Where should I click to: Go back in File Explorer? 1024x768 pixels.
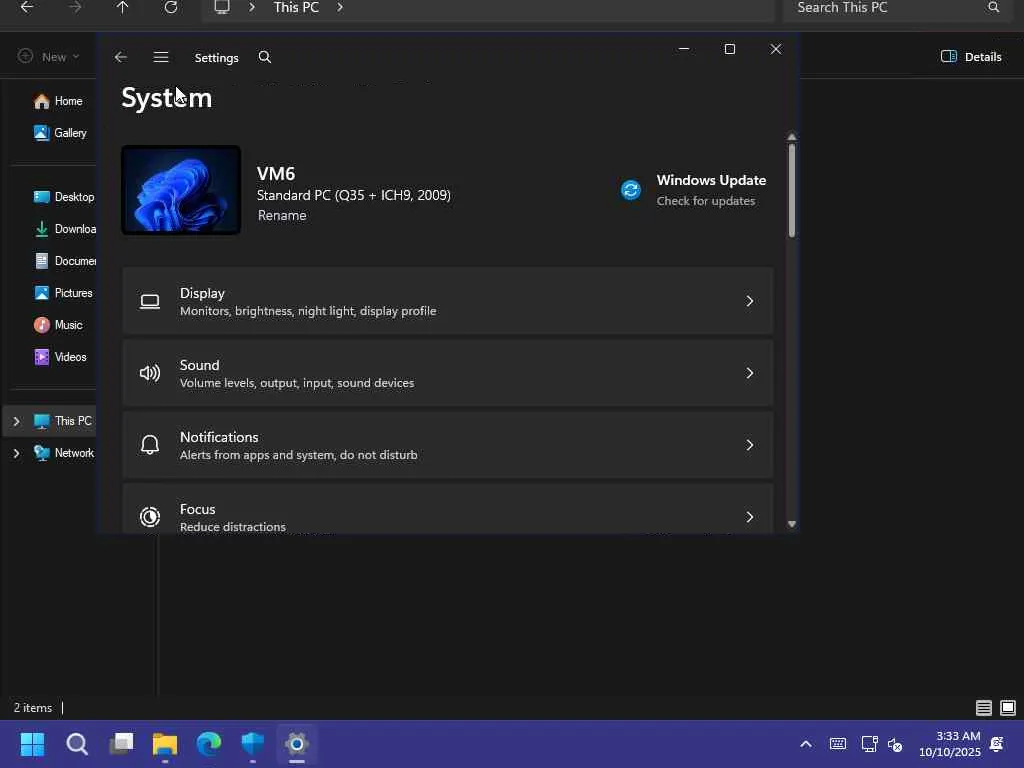pos(27,7)
